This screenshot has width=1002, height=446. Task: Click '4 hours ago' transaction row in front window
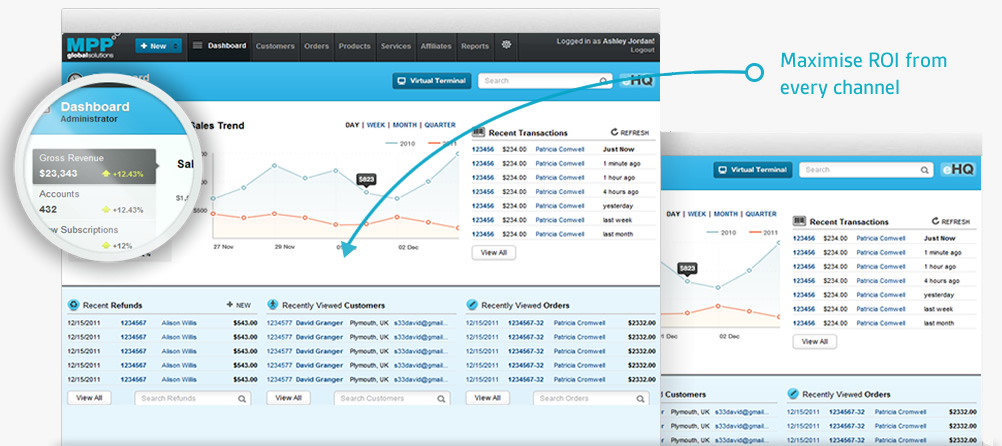tap(564, 192)
